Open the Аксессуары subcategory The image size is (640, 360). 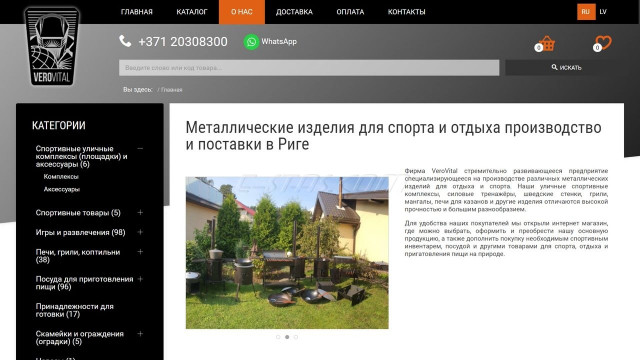[x=62, y=189]
